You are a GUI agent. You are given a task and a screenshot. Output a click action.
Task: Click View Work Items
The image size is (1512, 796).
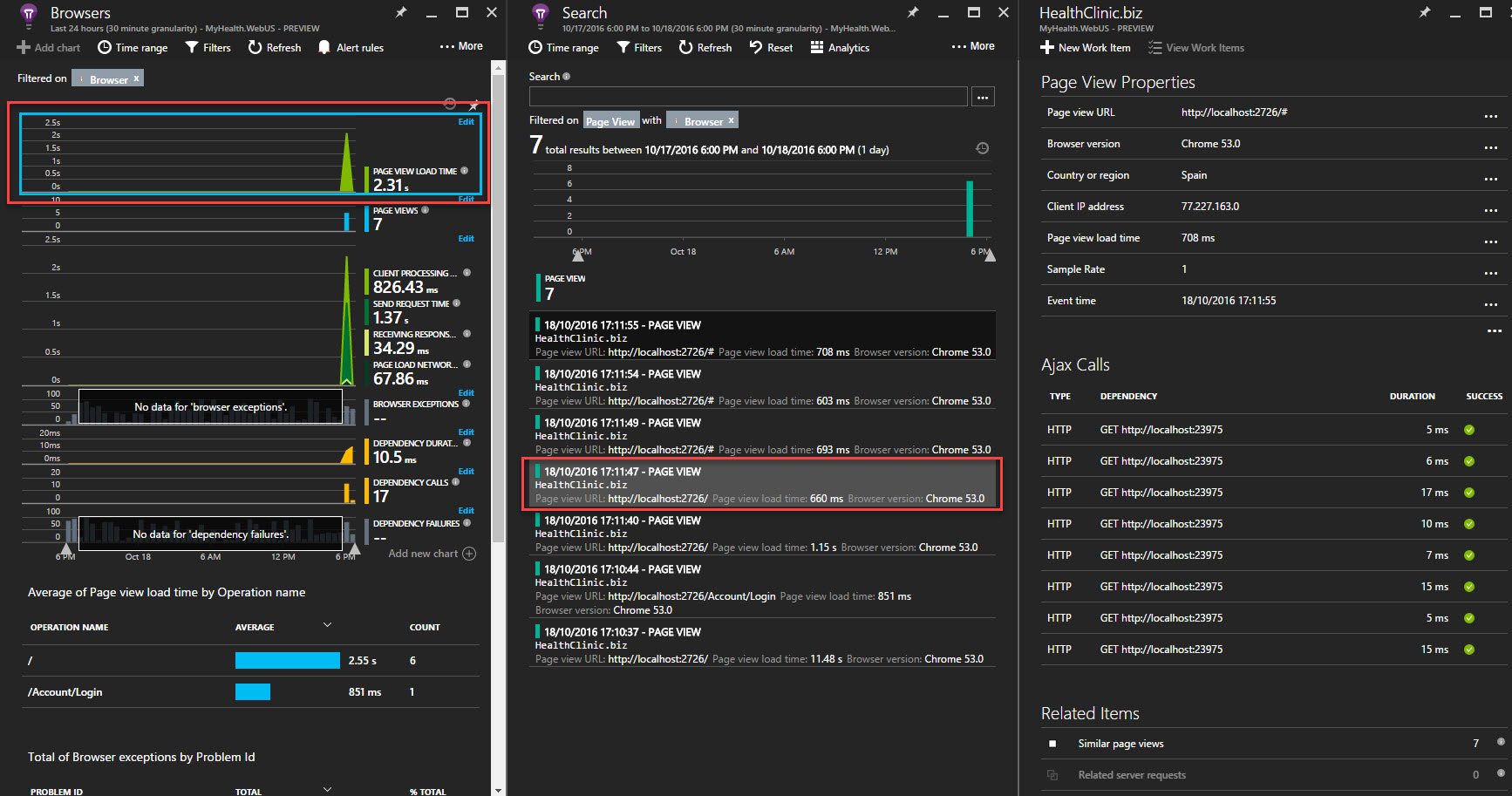pyautogui.click(x=1196, y=48)
